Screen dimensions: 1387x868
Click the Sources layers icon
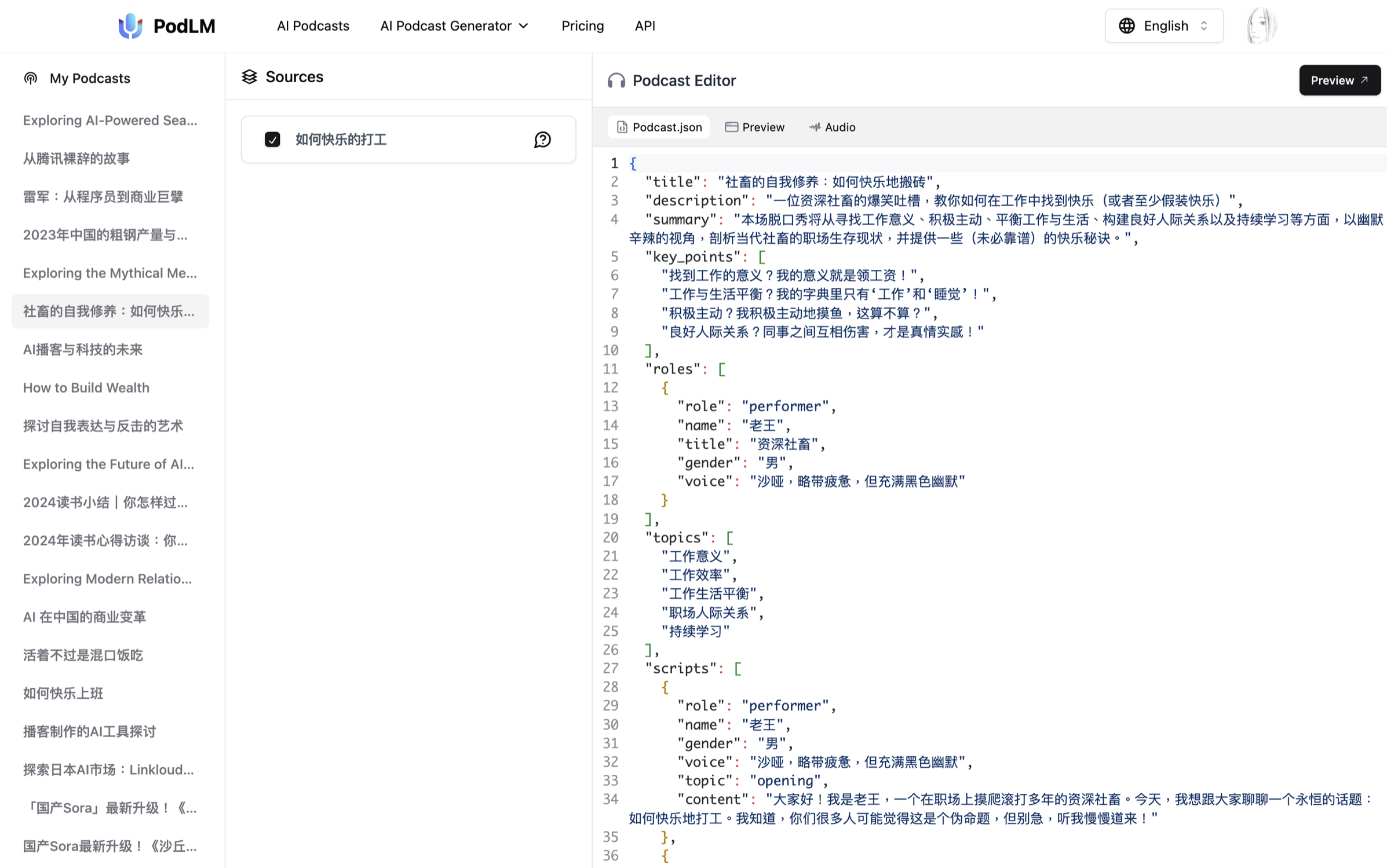[250, 77]
